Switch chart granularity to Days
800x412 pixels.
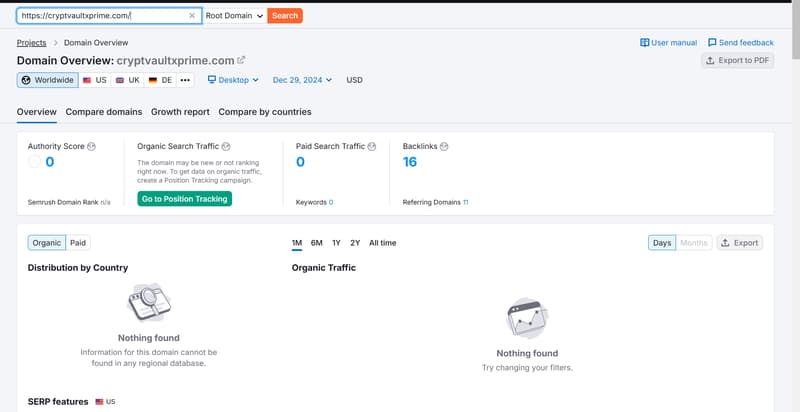coord(662,243)
